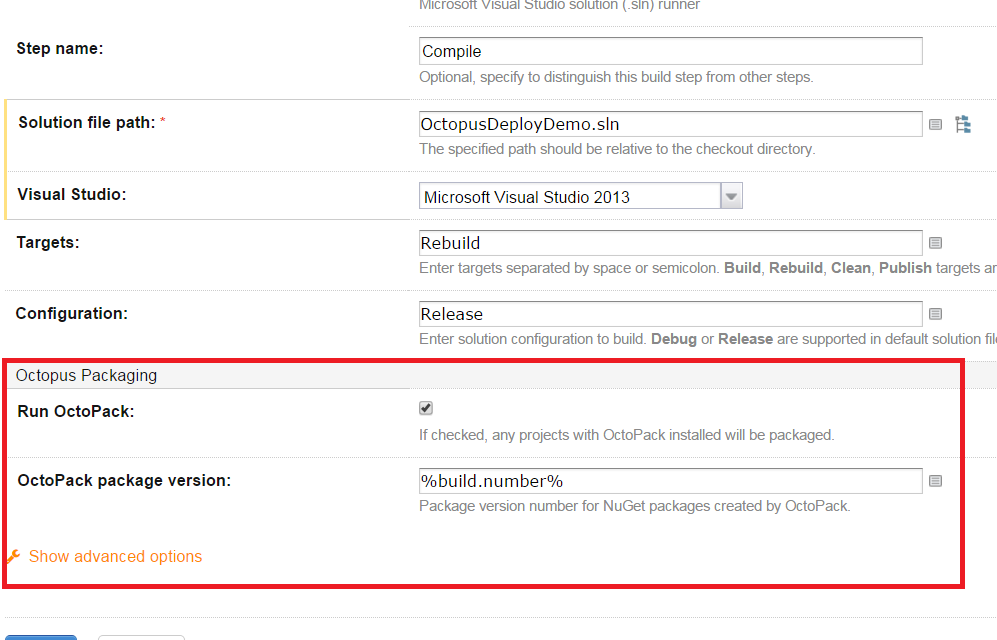Click the orange wrench icon

13,556
